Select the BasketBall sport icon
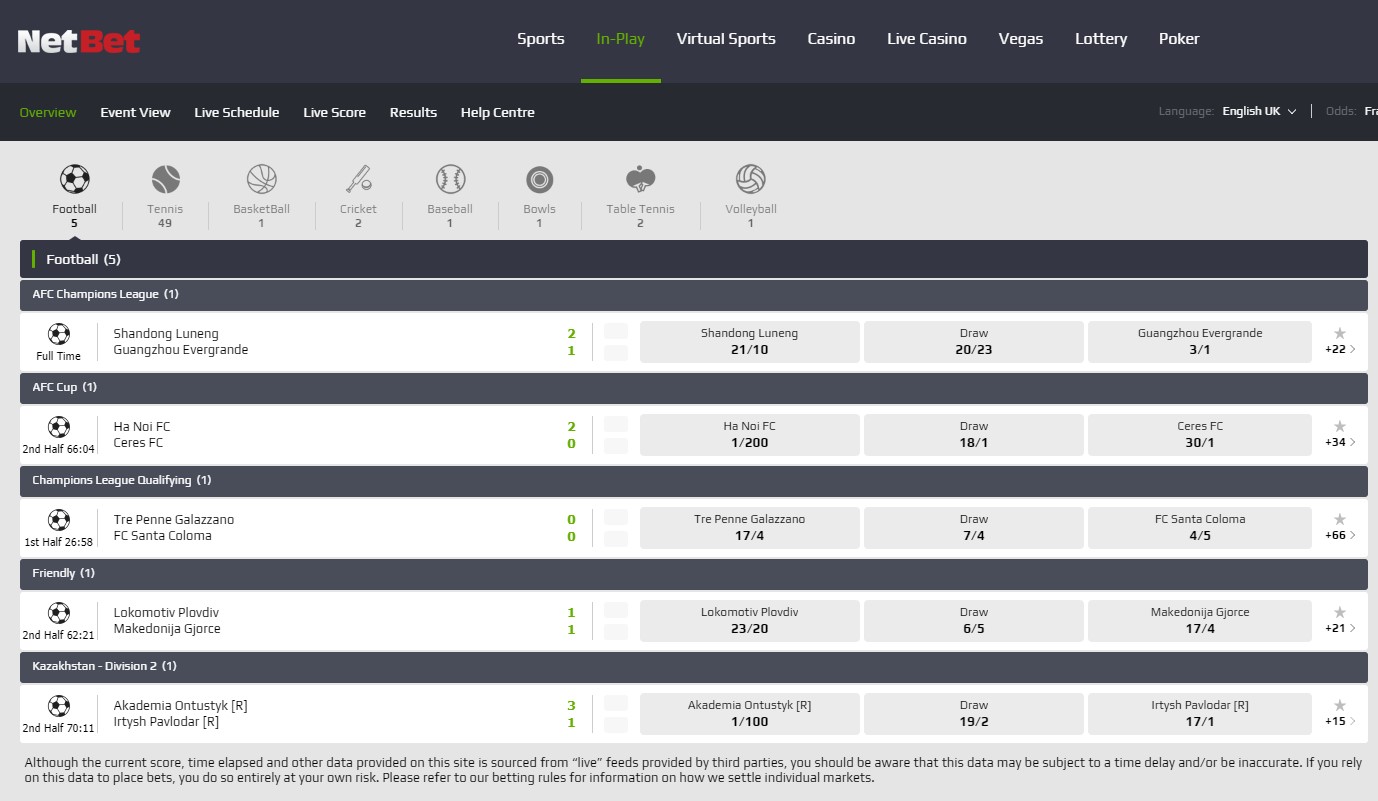This screenshot has width=1378, height=801. [x=262, y=180]
